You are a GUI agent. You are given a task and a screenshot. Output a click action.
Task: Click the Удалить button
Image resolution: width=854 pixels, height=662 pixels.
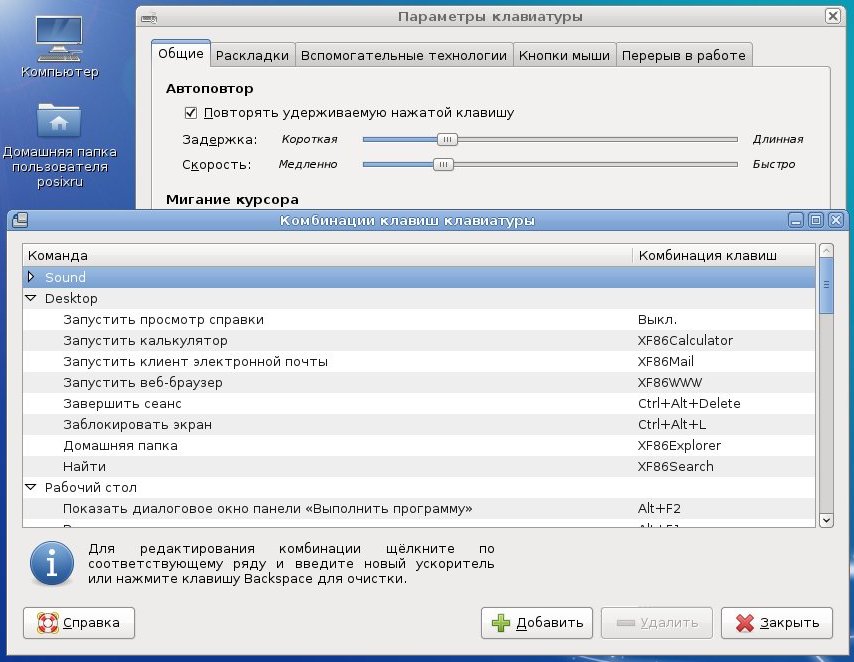coord(657,623)
